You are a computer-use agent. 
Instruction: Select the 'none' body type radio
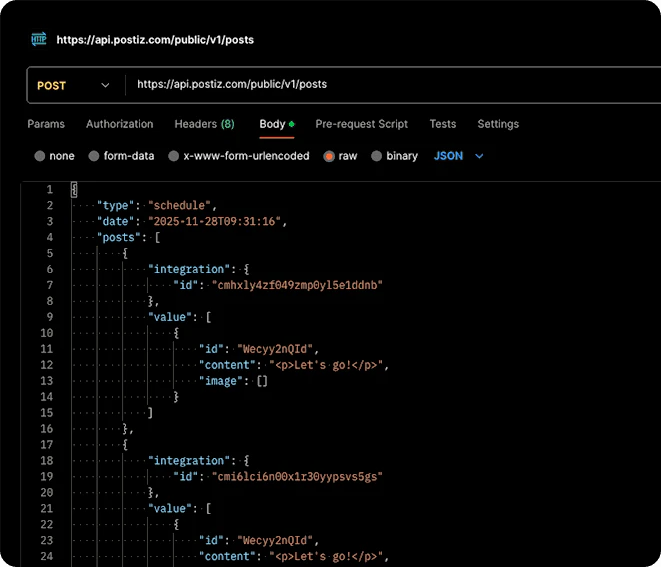(x=40, y=156)
